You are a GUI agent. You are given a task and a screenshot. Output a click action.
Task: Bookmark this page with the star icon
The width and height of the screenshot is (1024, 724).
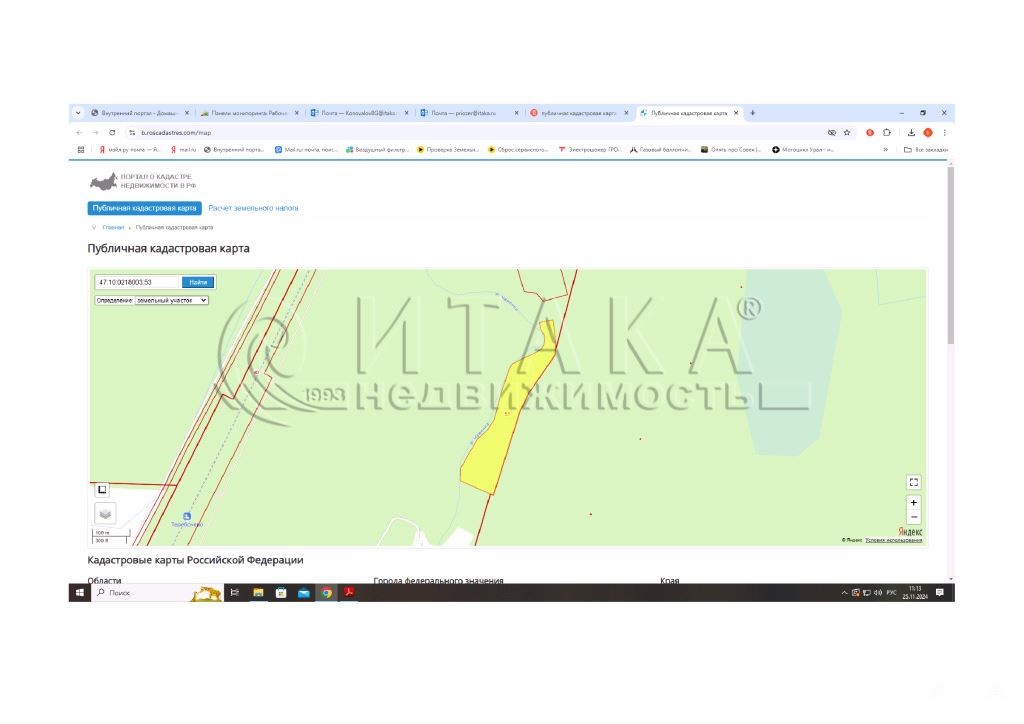[x=847, y=133]
